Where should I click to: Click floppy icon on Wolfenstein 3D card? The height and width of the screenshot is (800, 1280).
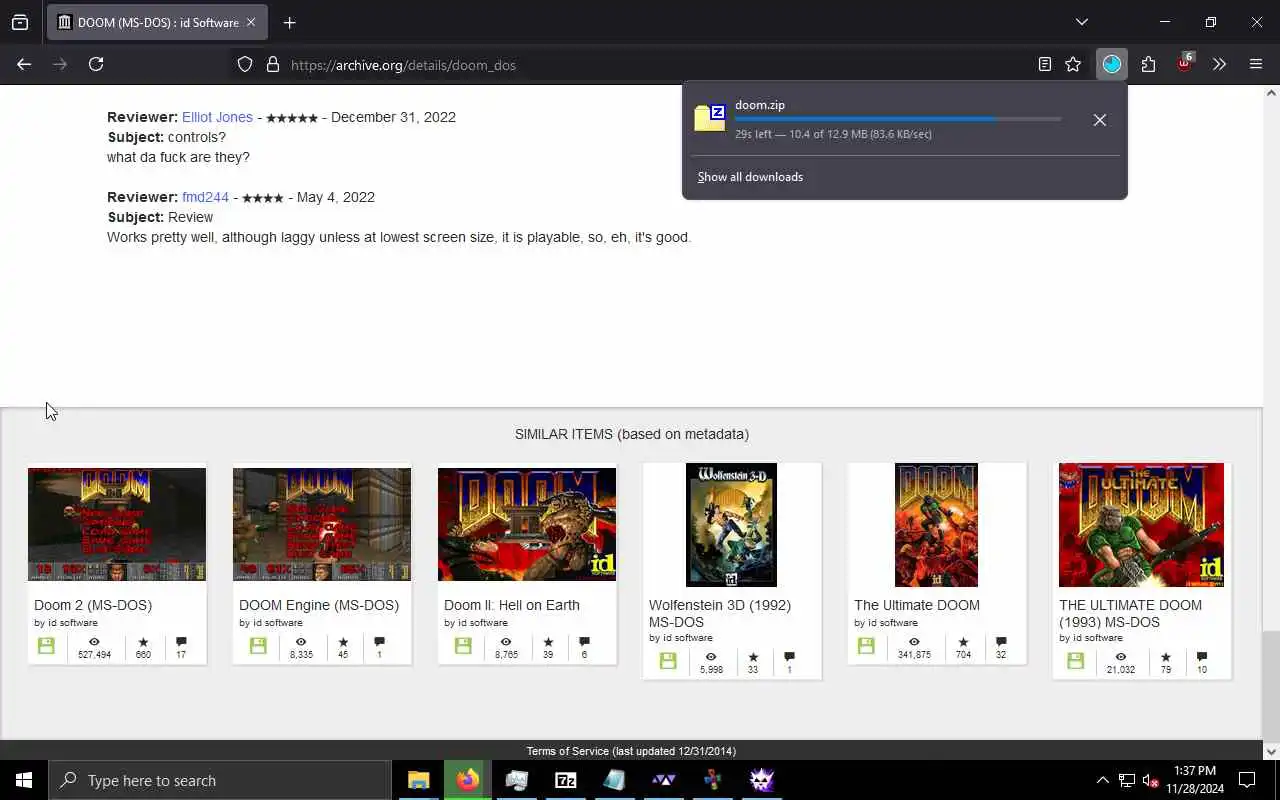click(668, 661)
